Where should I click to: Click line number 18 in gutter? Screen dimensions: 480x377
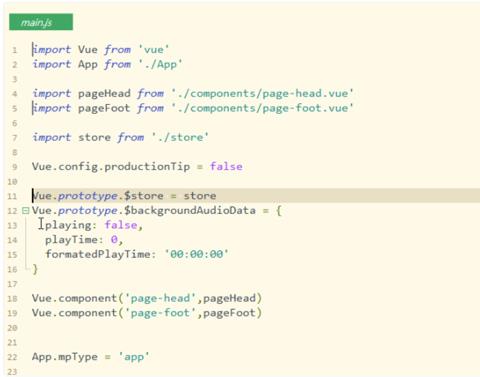point(12,298)
